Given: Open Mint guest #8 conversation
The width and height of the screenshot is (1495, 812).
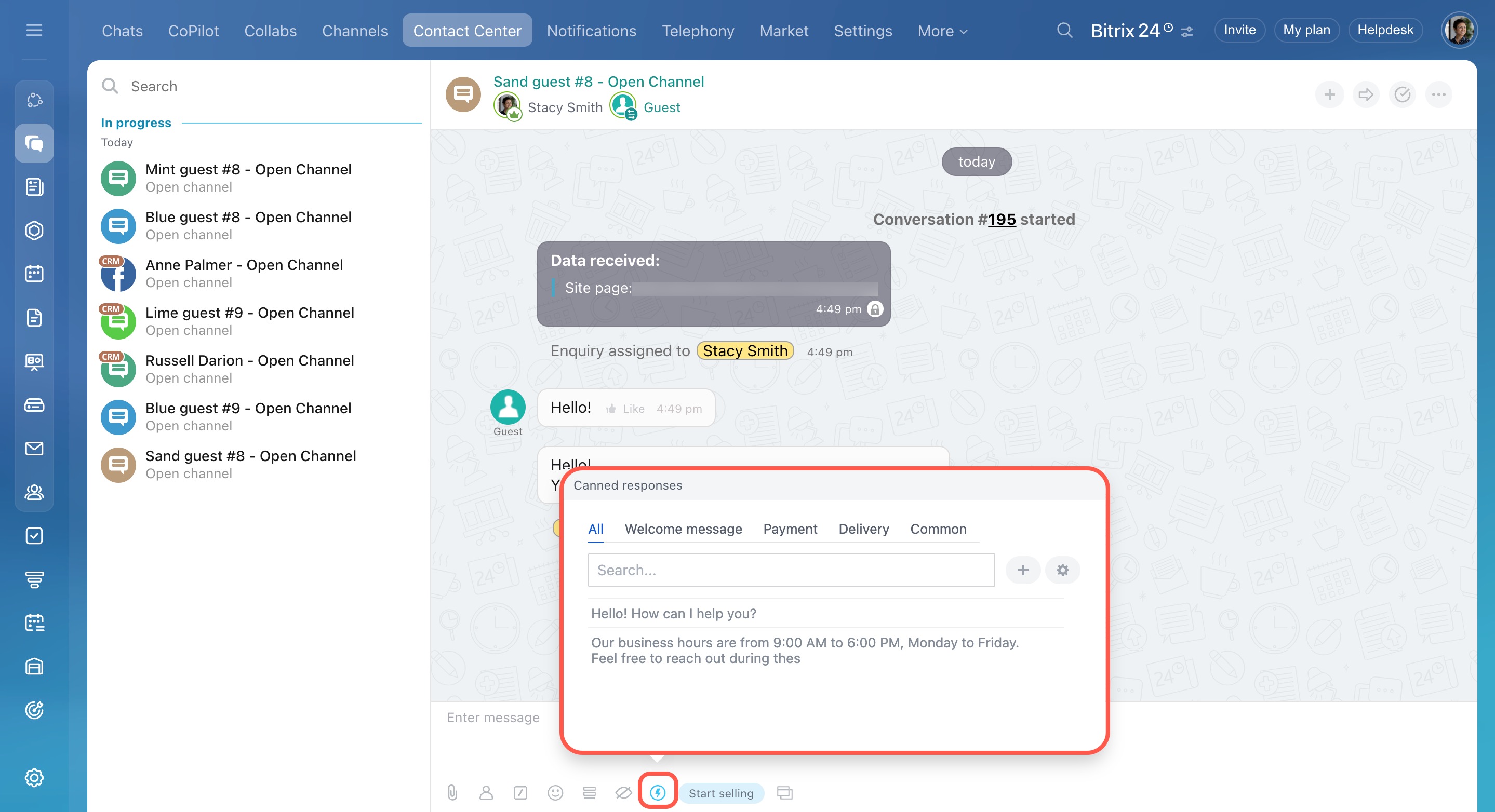Looking at the screenshot, I should point(258,178).
